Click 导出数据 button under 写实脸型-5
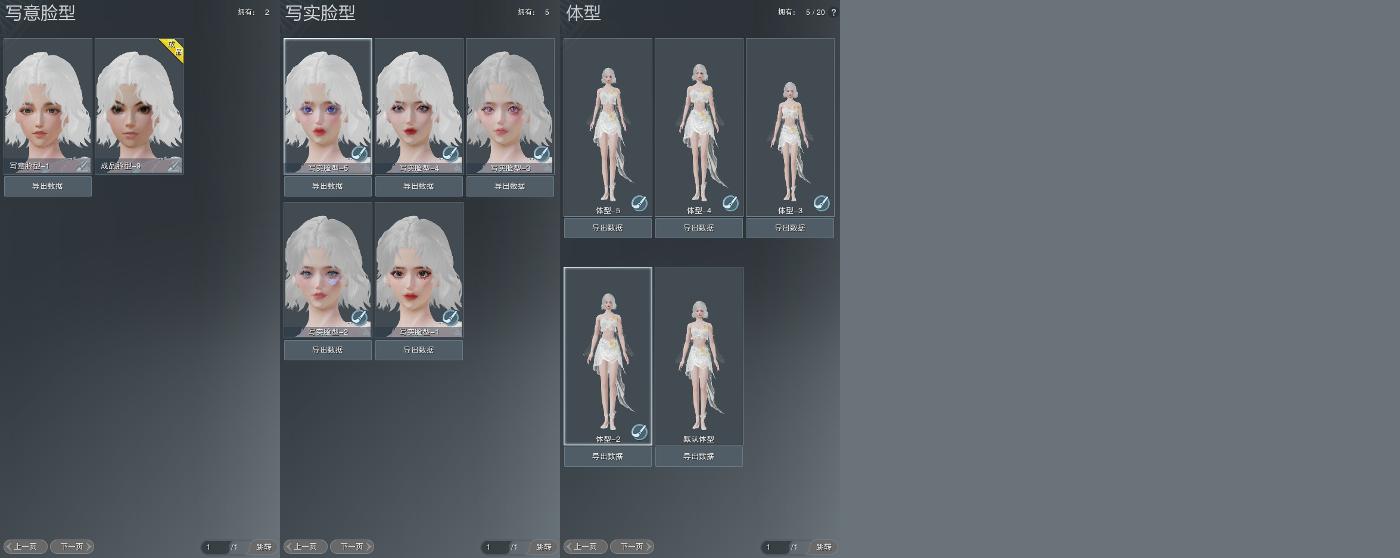1400x558 pixels. pyautogui.click(x=328, y=186)
